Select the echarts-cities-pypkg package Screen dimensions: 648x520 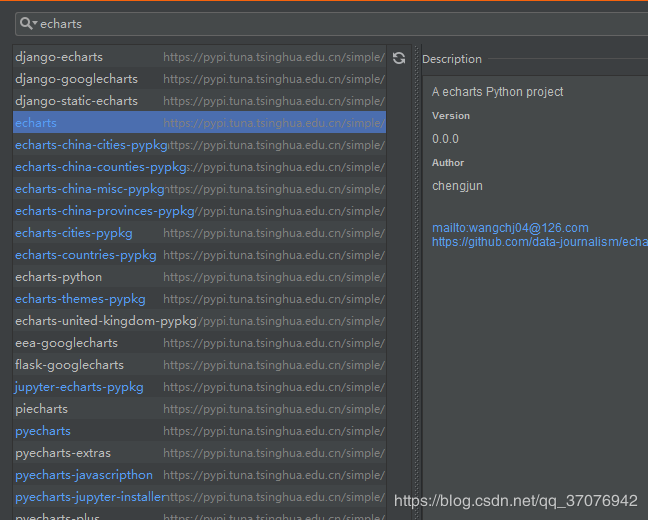(200, 233)
